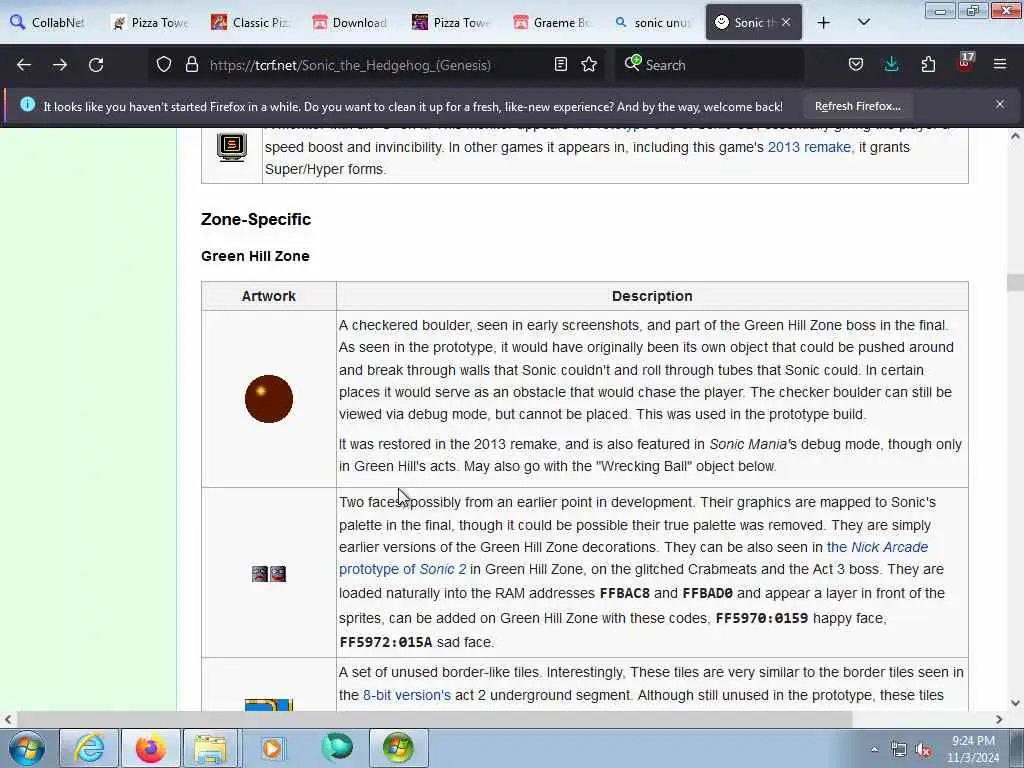Click the Description column header
The image size is (1024, 768).
pos(652,296)
